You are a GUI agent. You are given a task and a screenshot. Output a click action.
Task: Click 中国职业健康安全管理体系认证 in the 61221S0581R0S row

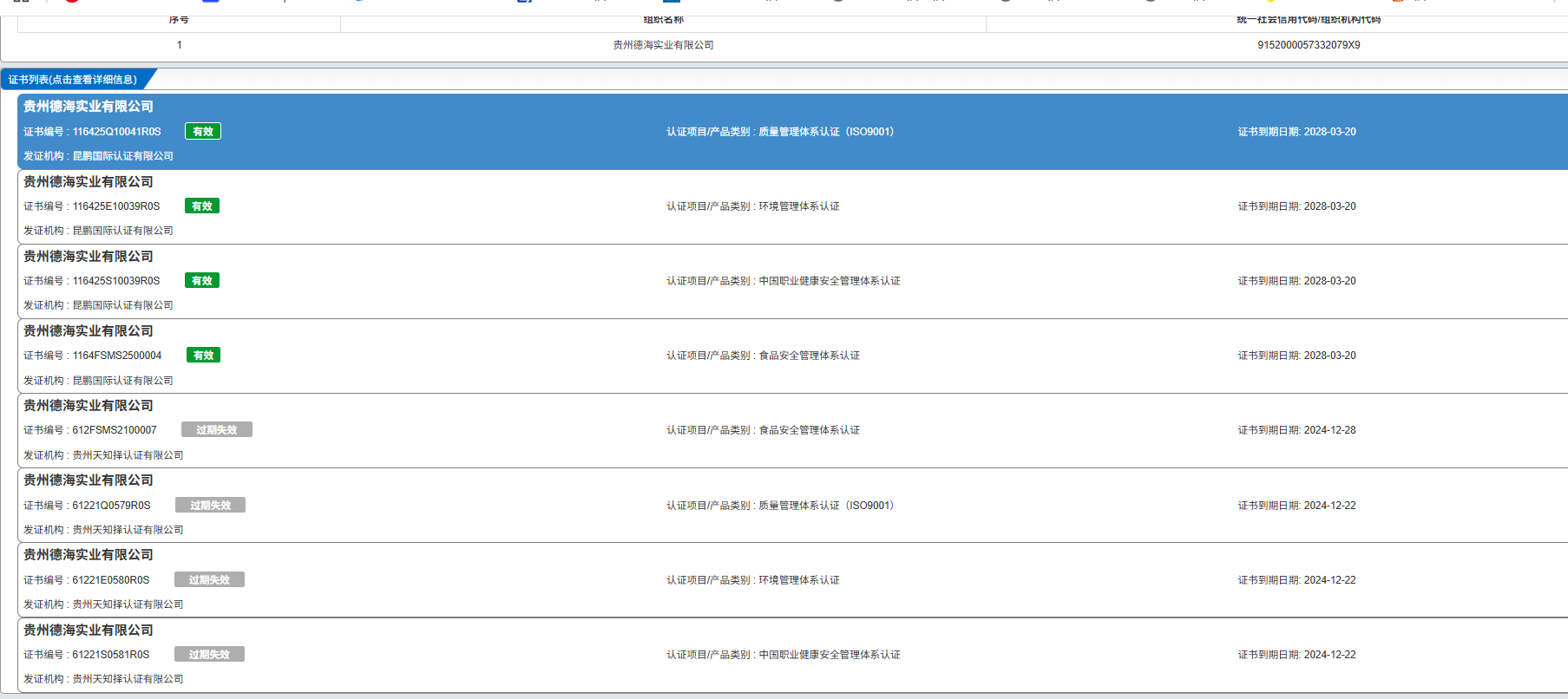pos(830,655)
